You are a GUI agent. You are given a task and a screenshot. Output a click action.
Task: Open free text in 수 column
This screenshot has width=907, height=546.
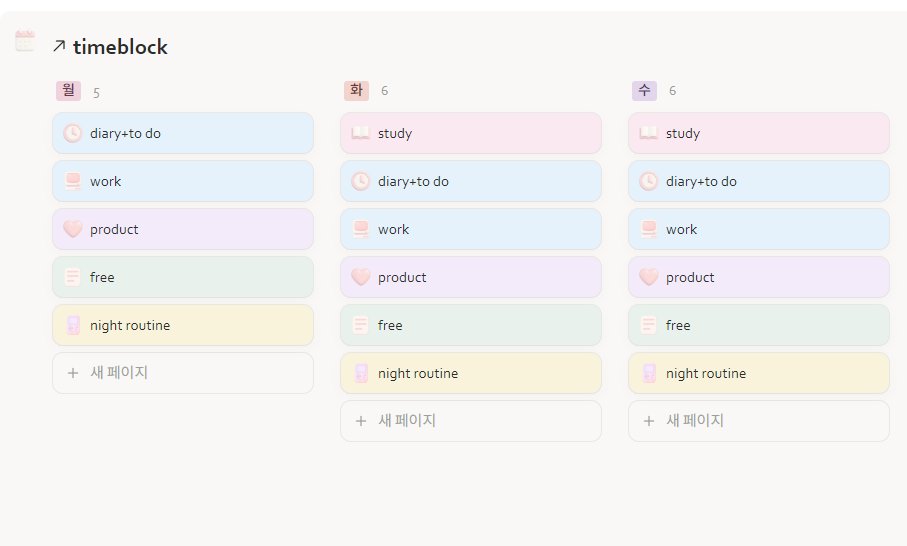coord(679,326)
